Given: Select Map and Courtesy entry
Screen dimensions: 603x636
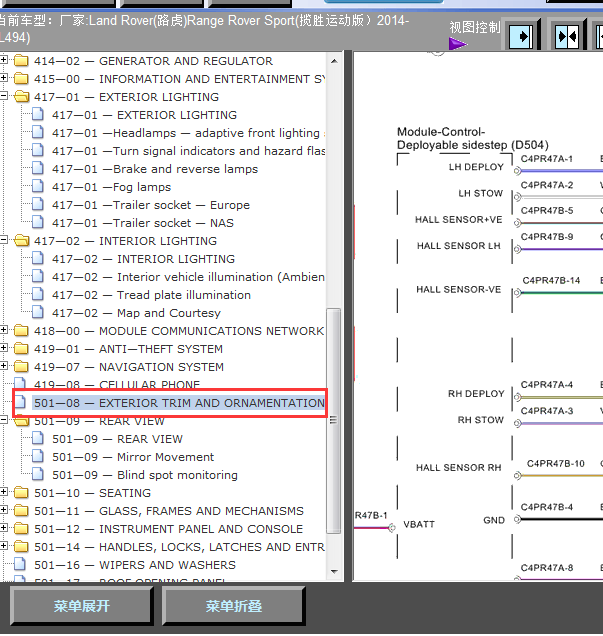Looking at the screenshot, I should click(x=136, y=313).
